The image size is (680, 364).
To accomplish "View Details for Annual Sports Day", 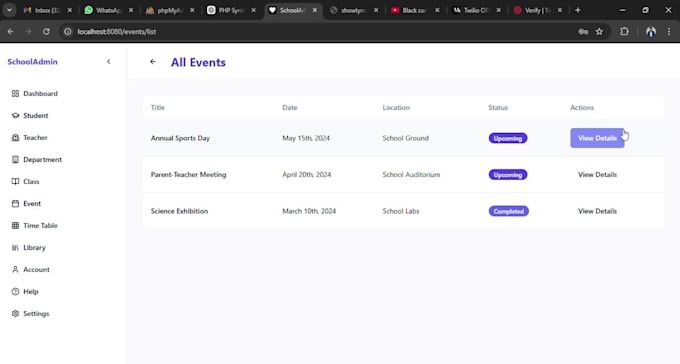I will coord(597,138).
